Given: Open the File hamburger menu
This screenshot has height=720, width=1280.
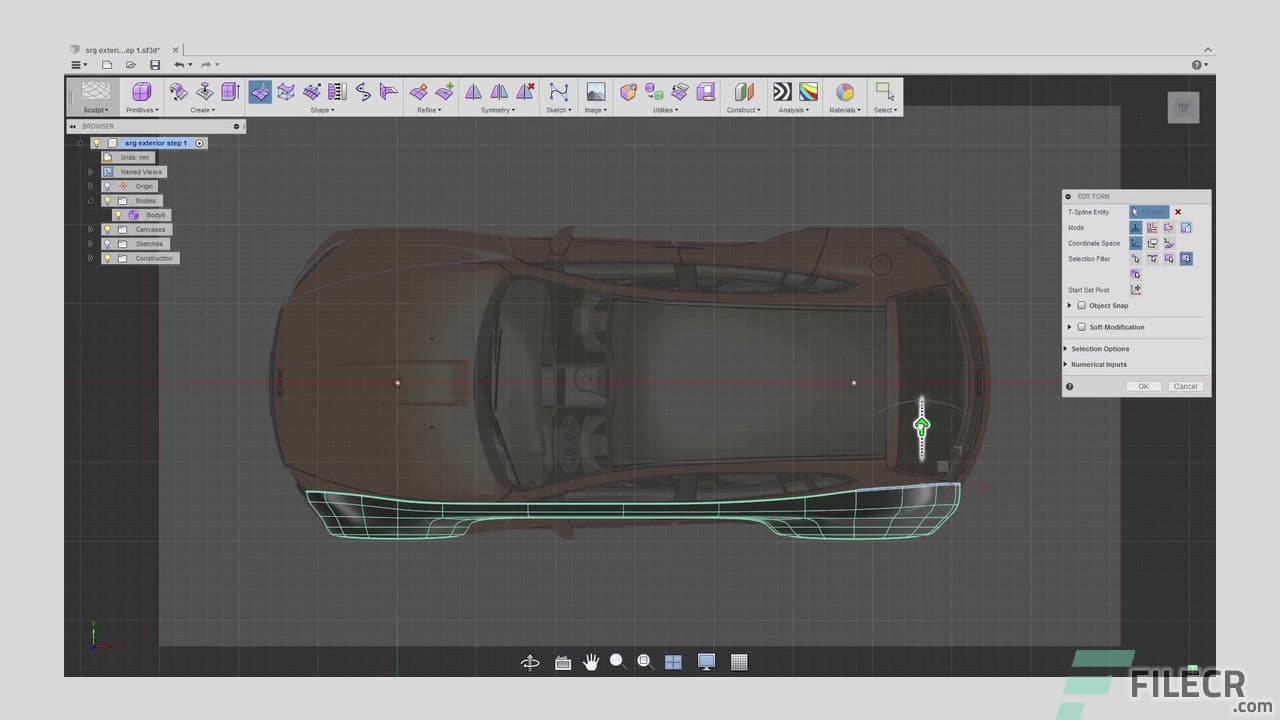Looking at the screenshot, I should point(78,64).
